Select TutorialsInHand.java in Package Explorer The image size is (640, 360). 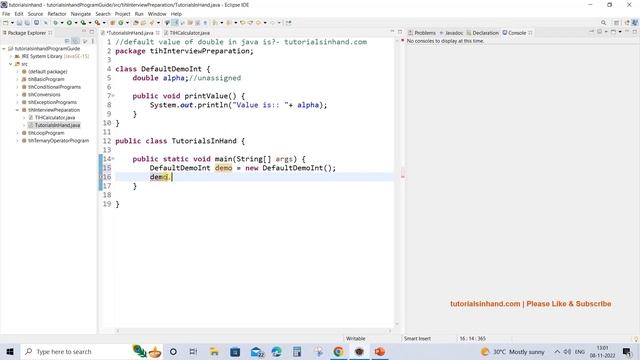57,125
